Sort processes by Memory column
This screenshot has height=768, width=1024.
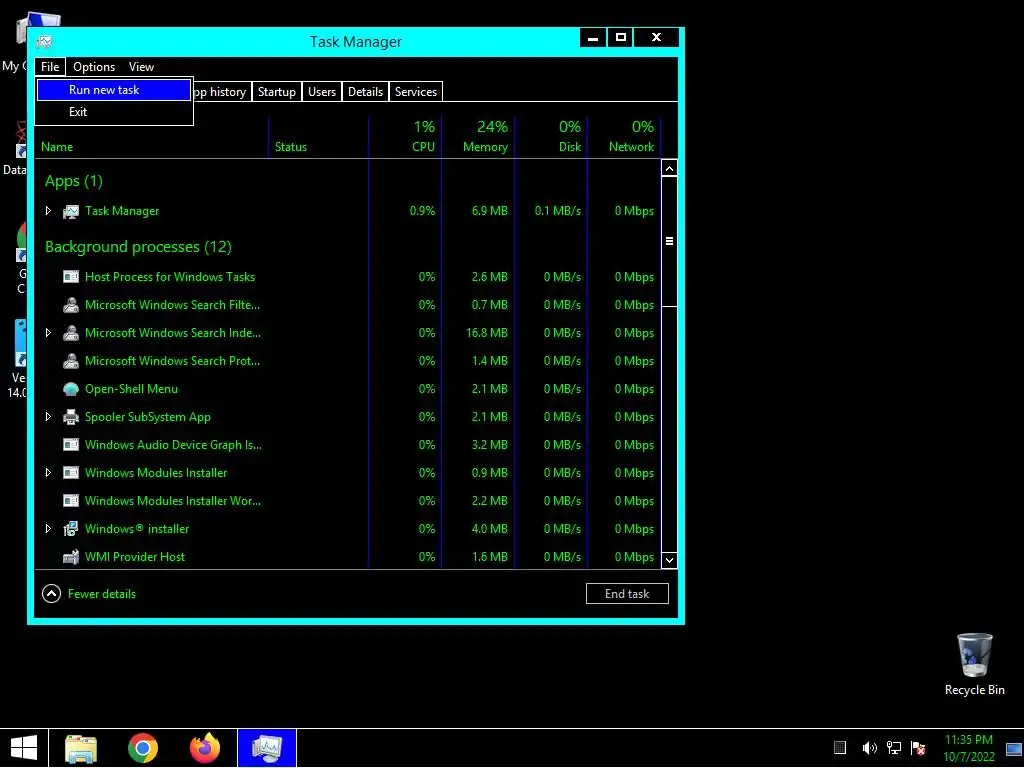[x=478, y=137]
